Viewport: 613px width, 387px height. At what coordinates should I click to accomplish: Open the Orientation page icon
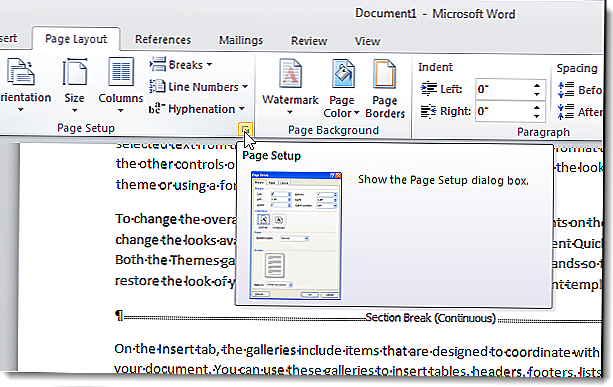[x=21, y=72]
